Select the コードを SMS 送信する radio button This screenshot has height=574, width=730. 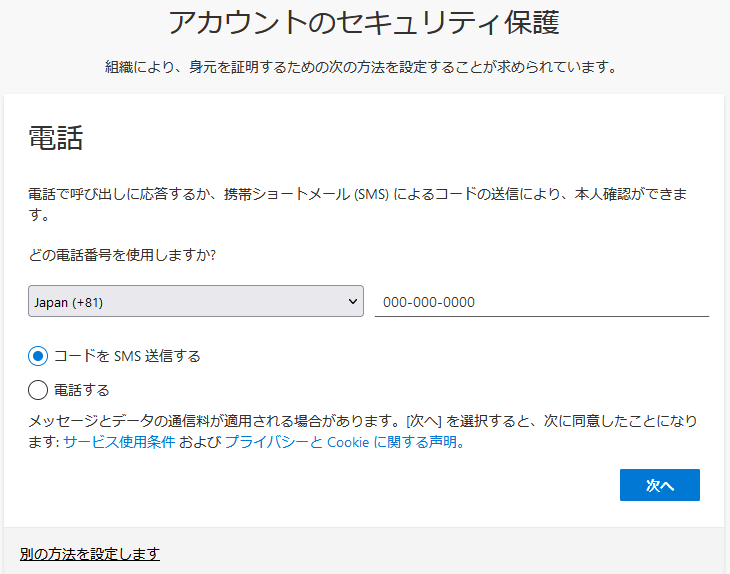click(38, 356)
